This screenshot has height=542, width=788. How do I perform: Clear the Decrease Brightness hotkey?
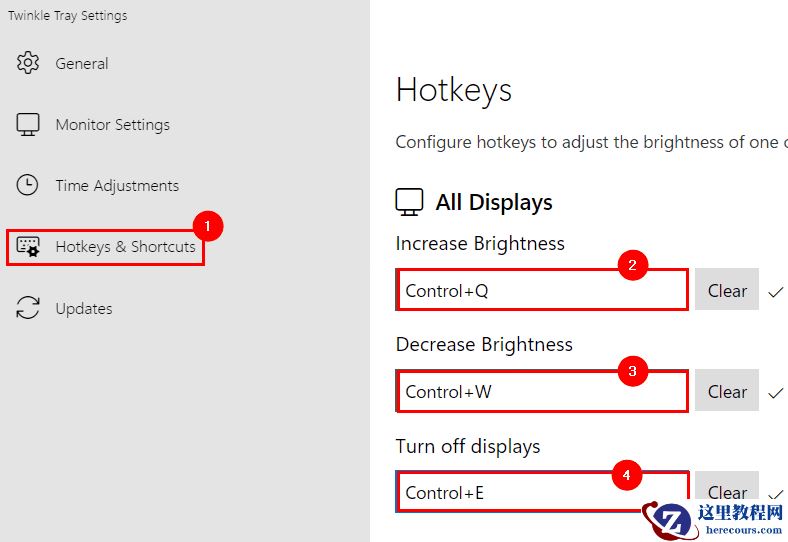pyautogui.click(x=727, y=392)
